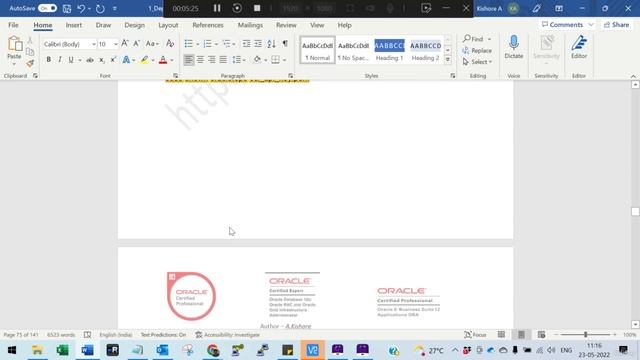Toggle the AutoSave switch
640x360 pixels.
[47, 8]
